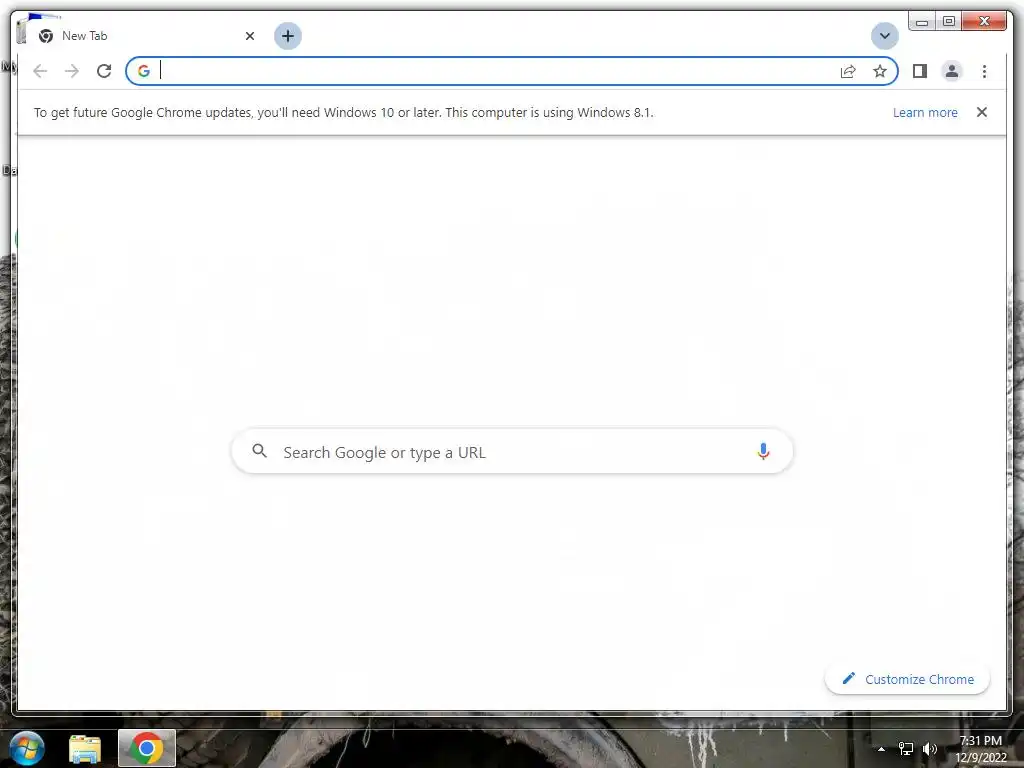The height and width of the screenshot is (768, 1024).
Task: Reload the current page
Action: coord(104,71)
